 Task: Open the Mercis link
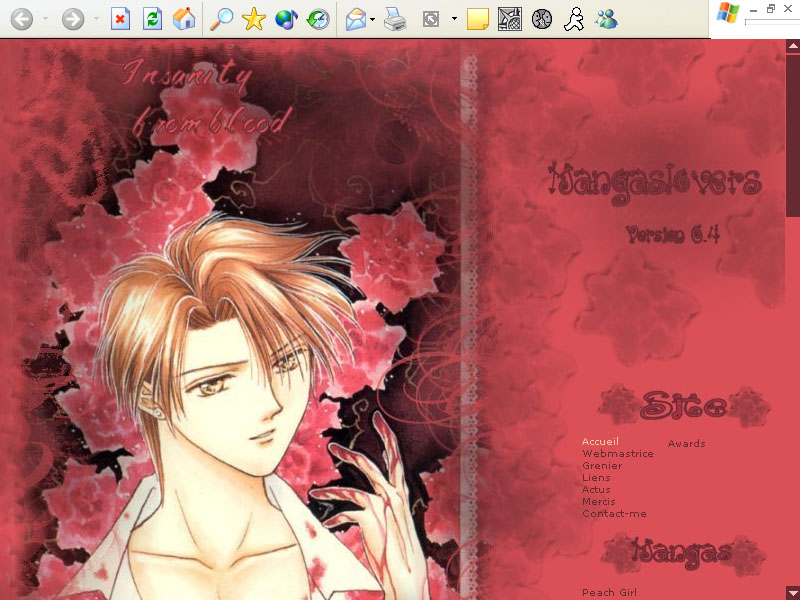599,502
